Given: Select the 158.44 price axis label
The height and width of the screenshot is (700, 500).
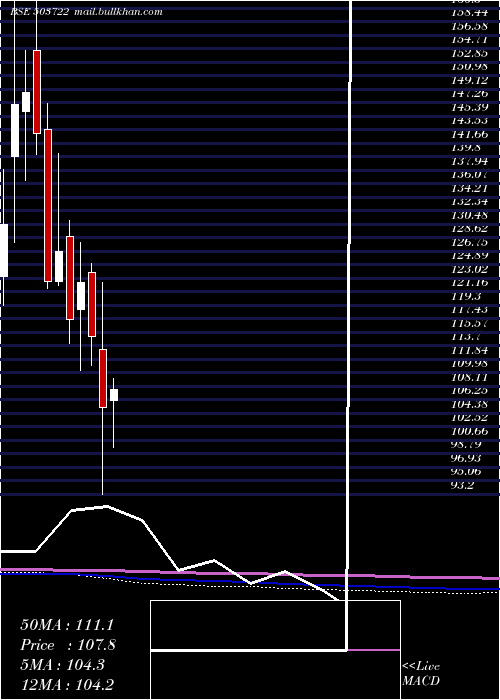Looking at the screenshot, I should pyautogui.click(x=469, y=12).
